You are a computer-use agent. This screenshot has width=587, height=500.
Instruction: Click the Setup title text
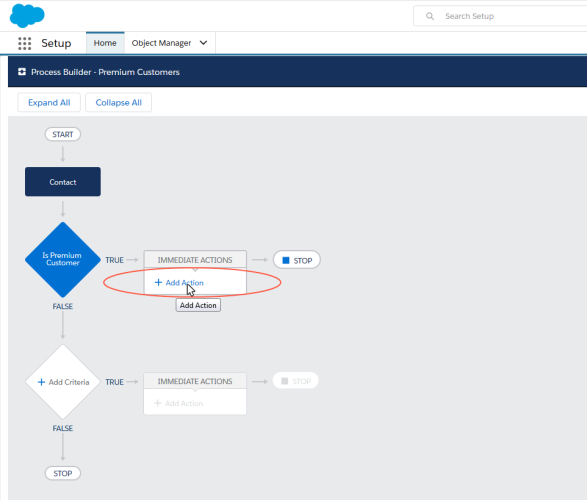tap(56, 43)
